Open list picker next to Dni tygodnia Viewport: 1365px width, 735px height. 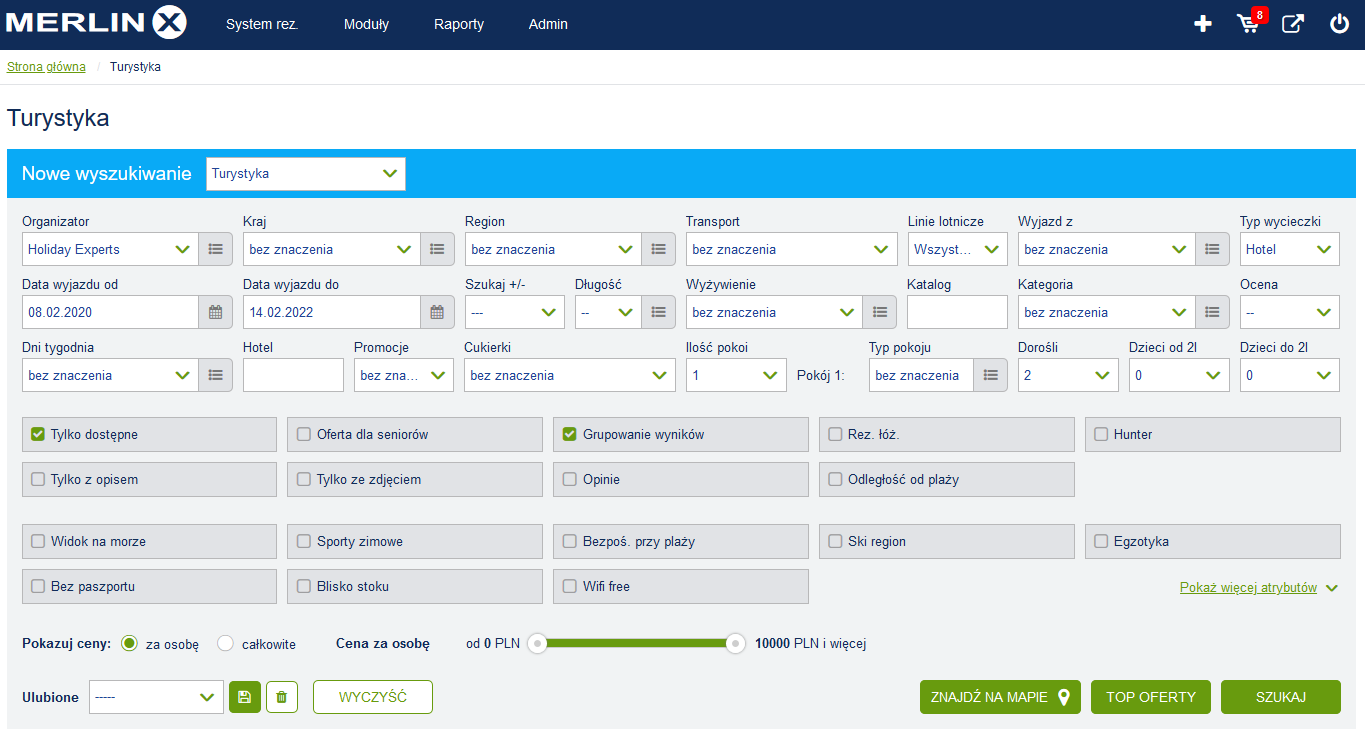215,375
